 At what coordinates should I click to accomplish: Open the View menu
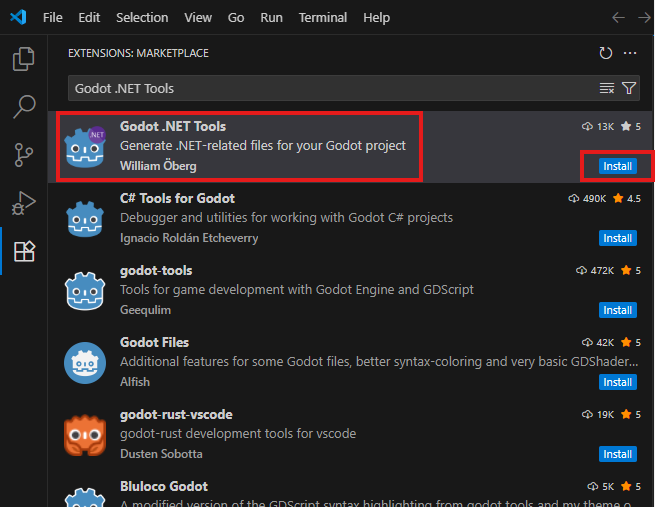tap(198, 18)
